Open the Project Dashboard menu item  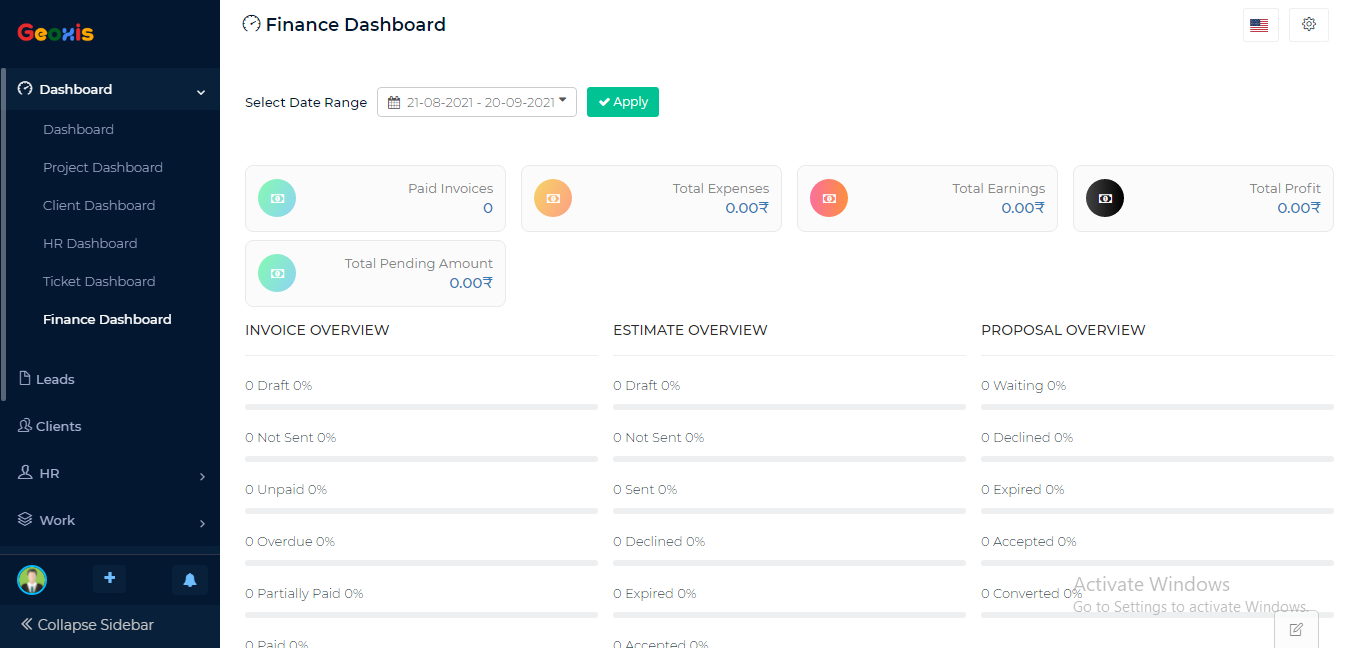click(x=103, y=167)
